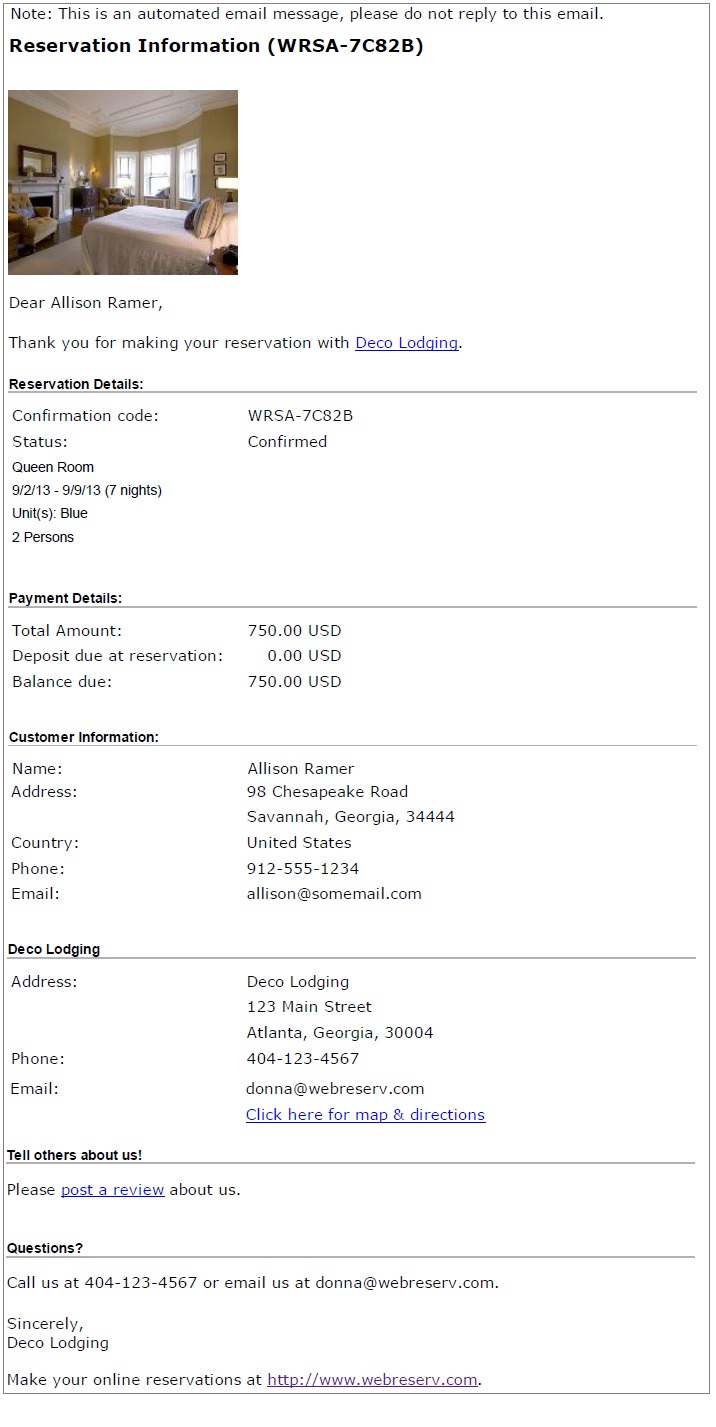This screenshot has height=1427, width=716.
Task: Click the Balance due 750.00 USD value
Action: [294, 682]
